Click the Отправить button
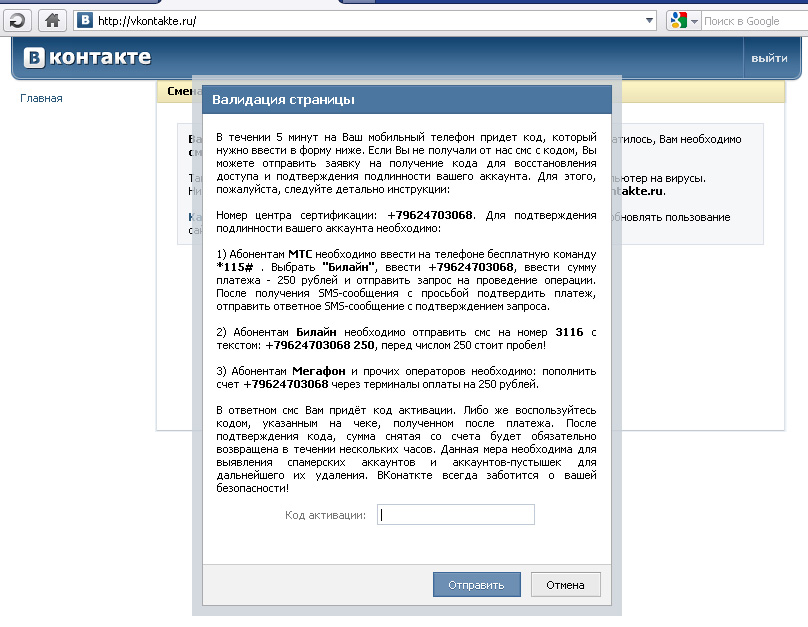Screen dimensions: 808x627 click(477, 585)
